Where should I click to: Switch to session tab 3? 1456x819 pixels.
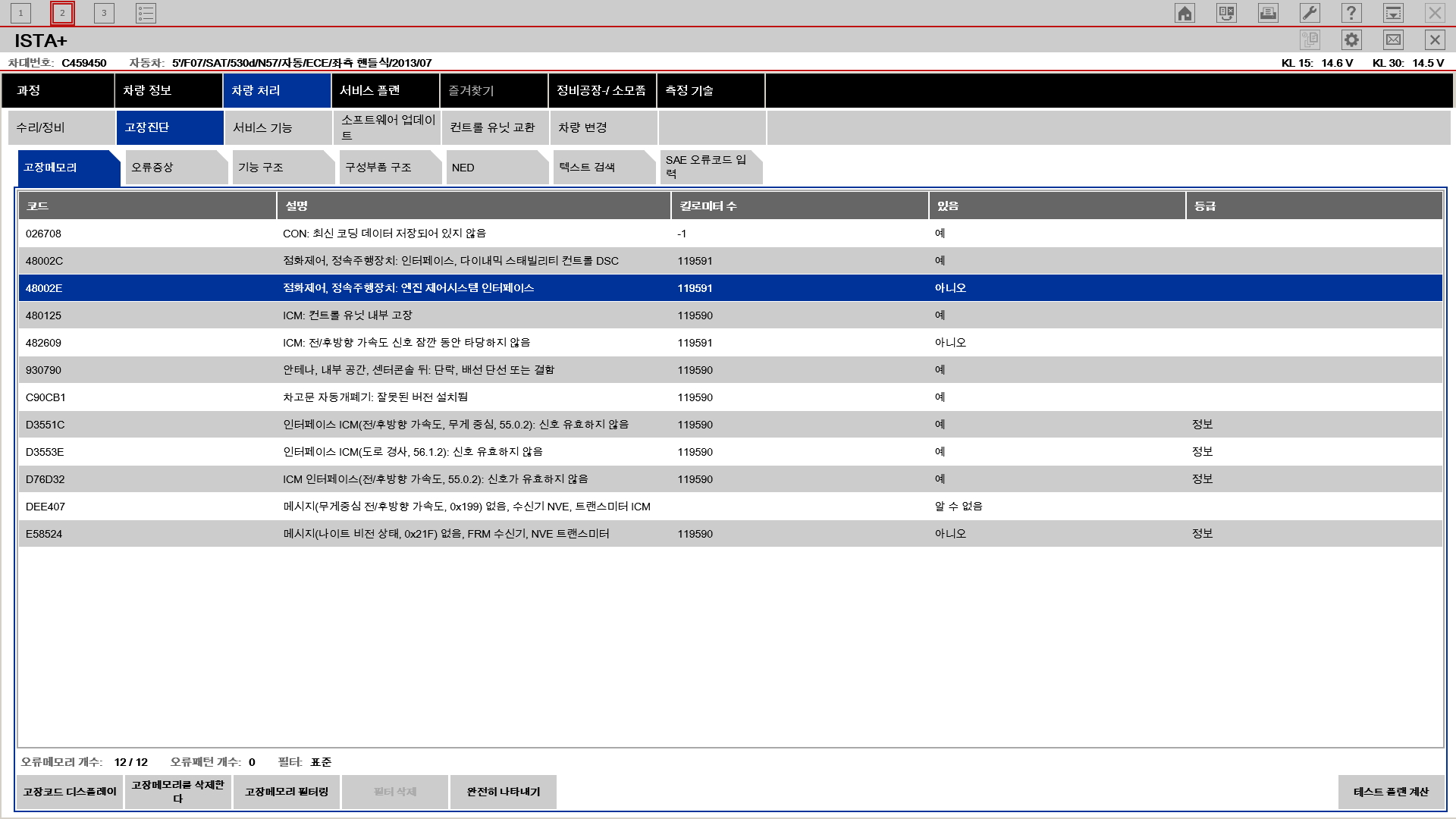click(x=104, y=13)
